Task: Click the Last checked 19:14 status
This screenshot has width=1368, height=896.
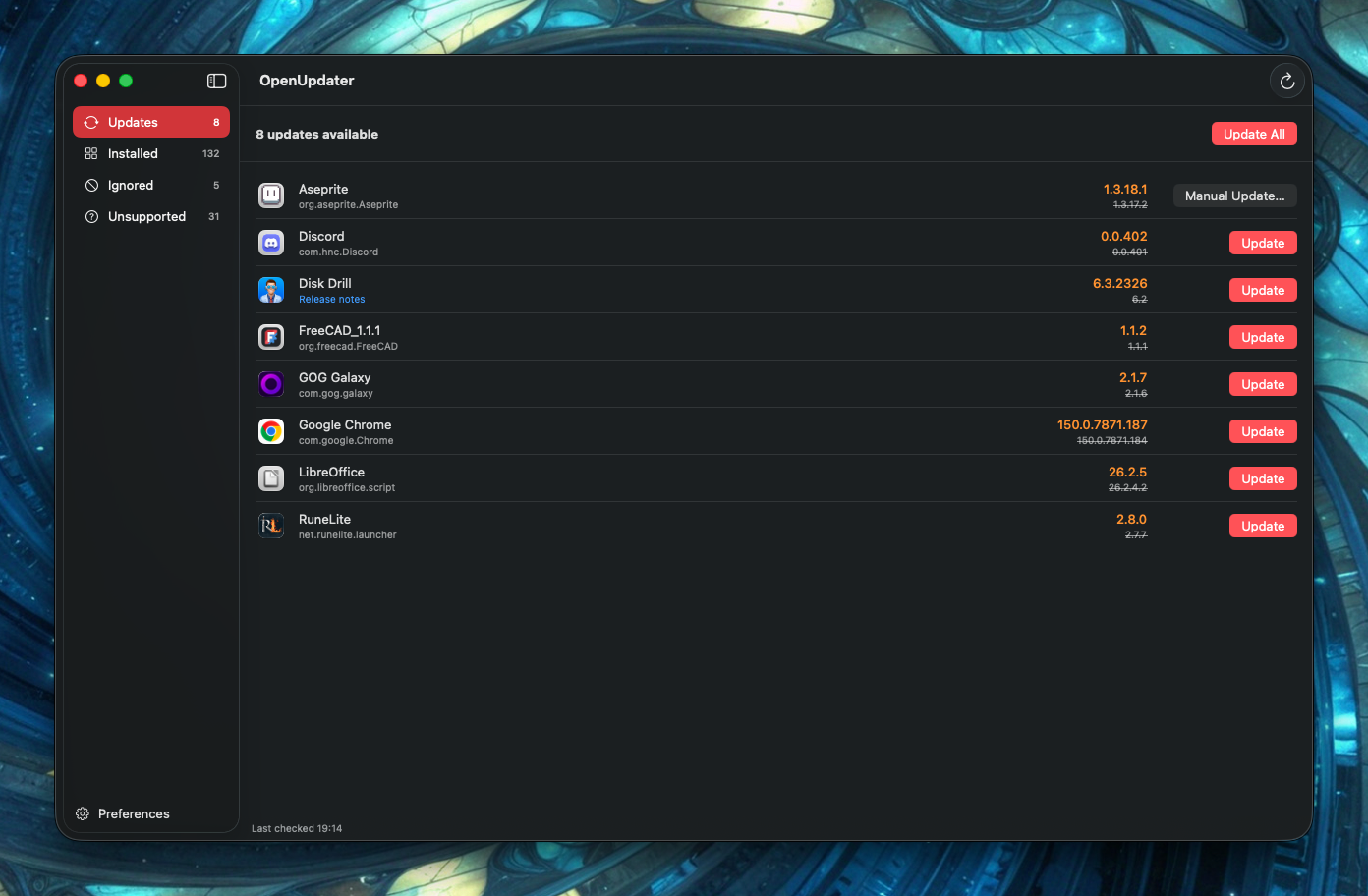Action: point(297,828)
